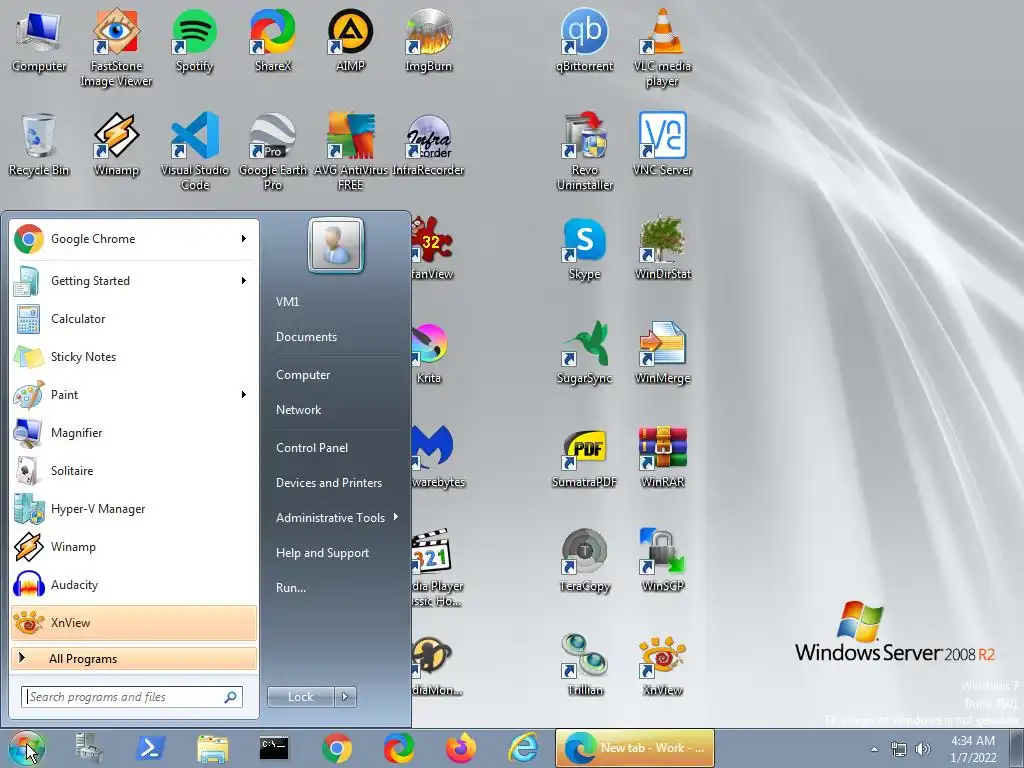Screen dimensions: 1024x768
Task: Select the Trillian desktop icon
Action: (x=584, y=664)
